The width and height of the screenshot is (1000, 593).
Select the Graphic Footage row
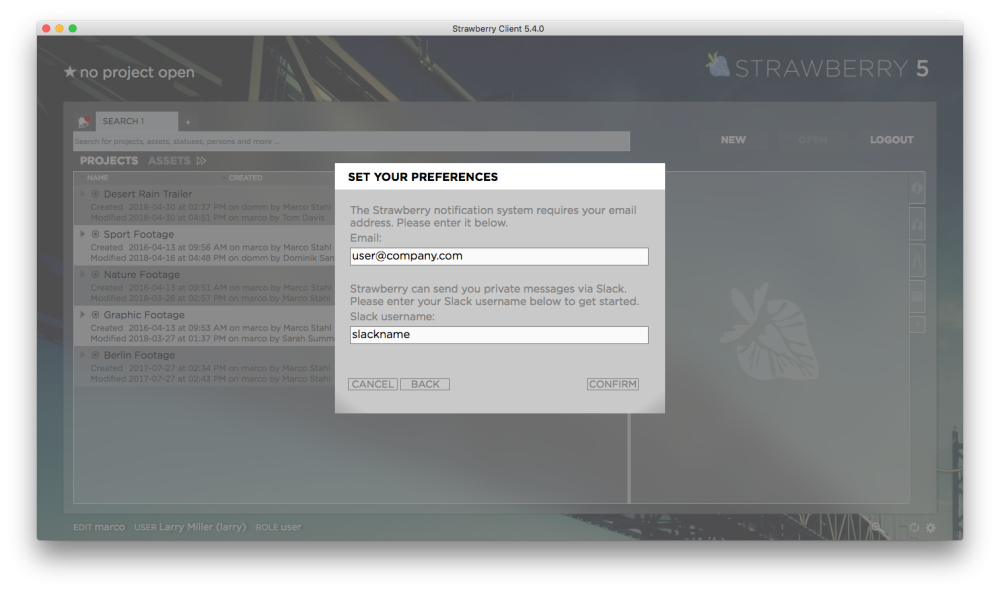pyautogui.click(x=205, y=326)
